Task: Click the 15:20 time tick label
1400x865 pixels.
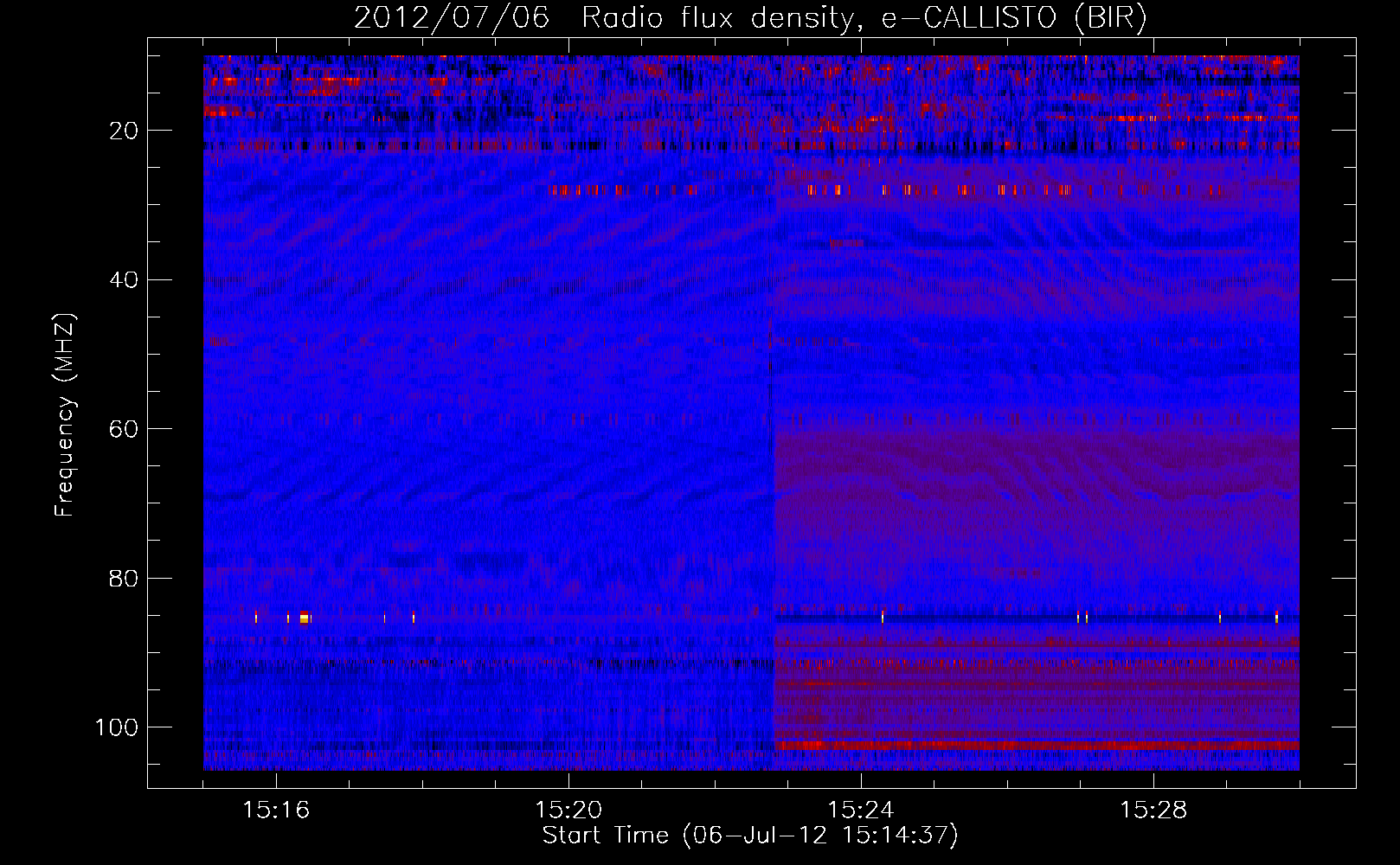Action: pos(568,811)
